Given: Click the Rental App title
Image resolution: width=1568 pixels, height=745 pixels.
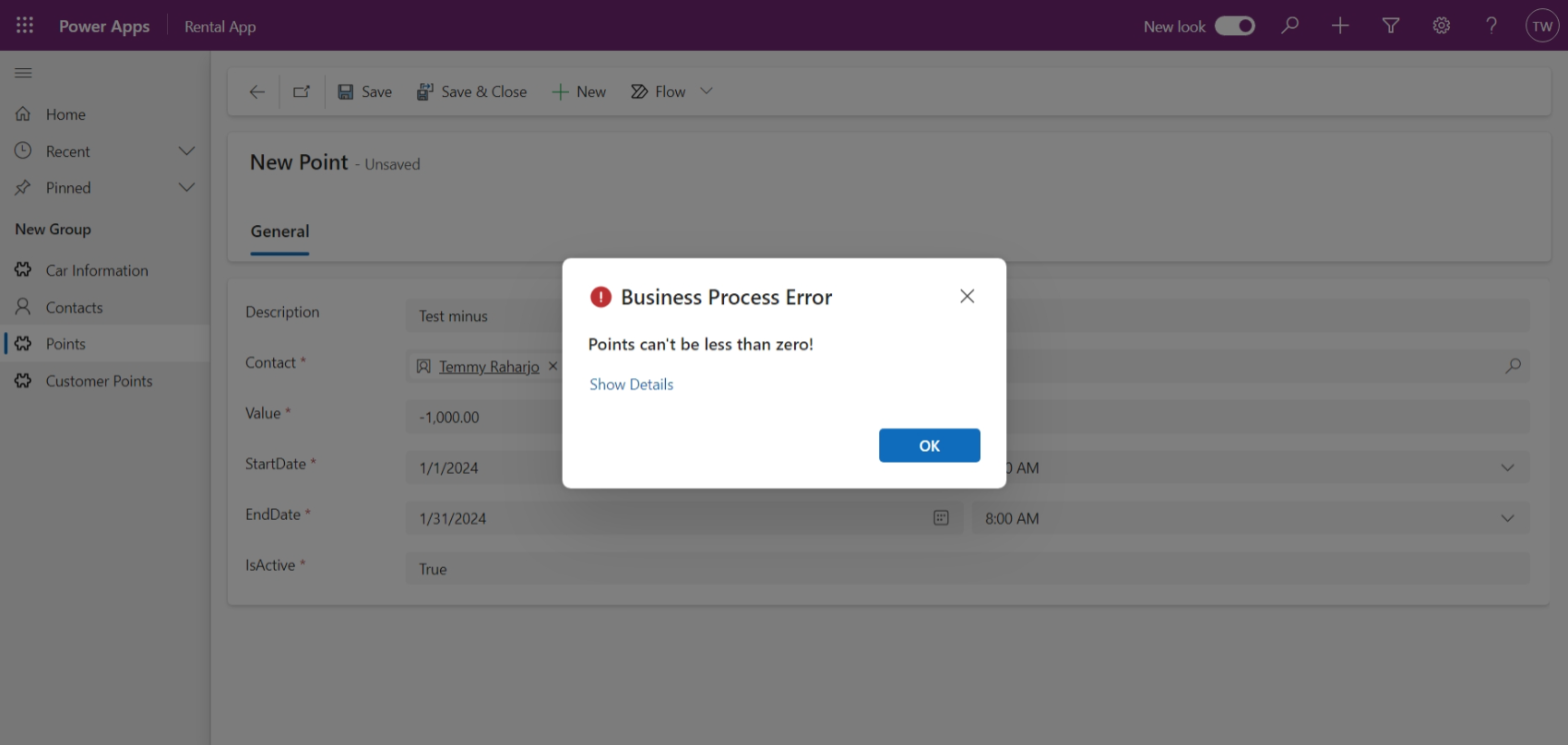Looking at the screenshot, I should pos(220,27).
